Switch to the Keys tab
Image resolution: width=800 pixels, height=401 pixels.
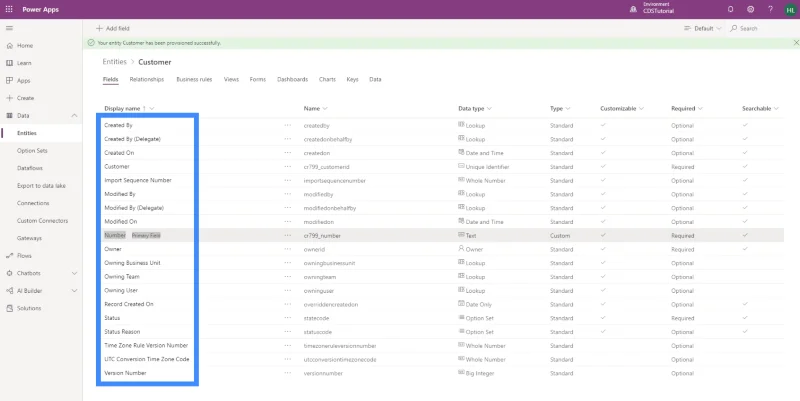[x=352, y=80]
